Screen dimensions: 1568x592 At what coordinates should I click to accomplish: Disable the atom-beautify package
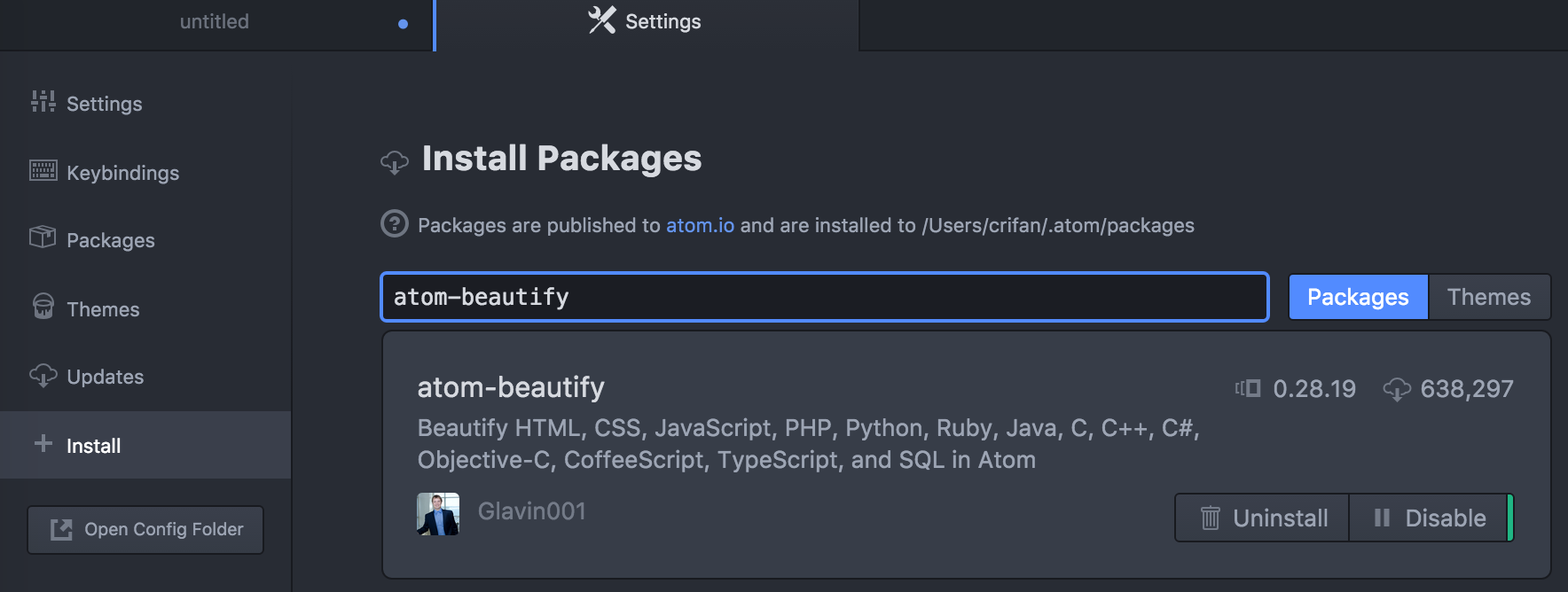tap(1429, 518)
